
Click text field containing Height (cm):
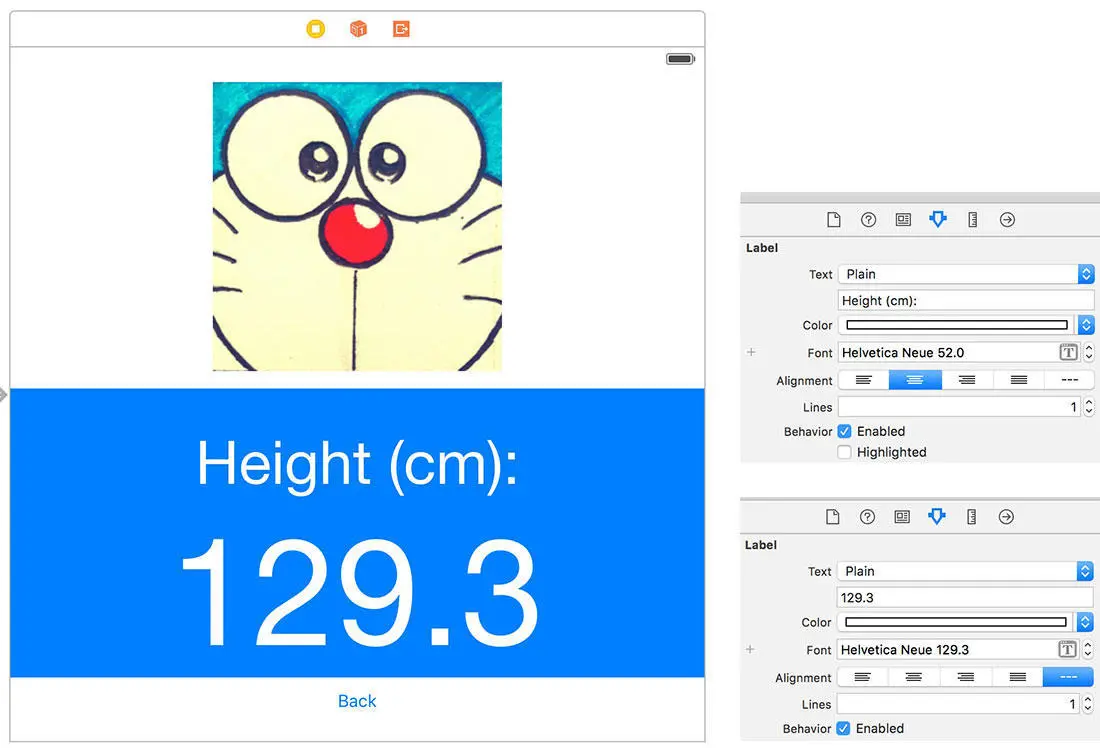click(966, 300)
